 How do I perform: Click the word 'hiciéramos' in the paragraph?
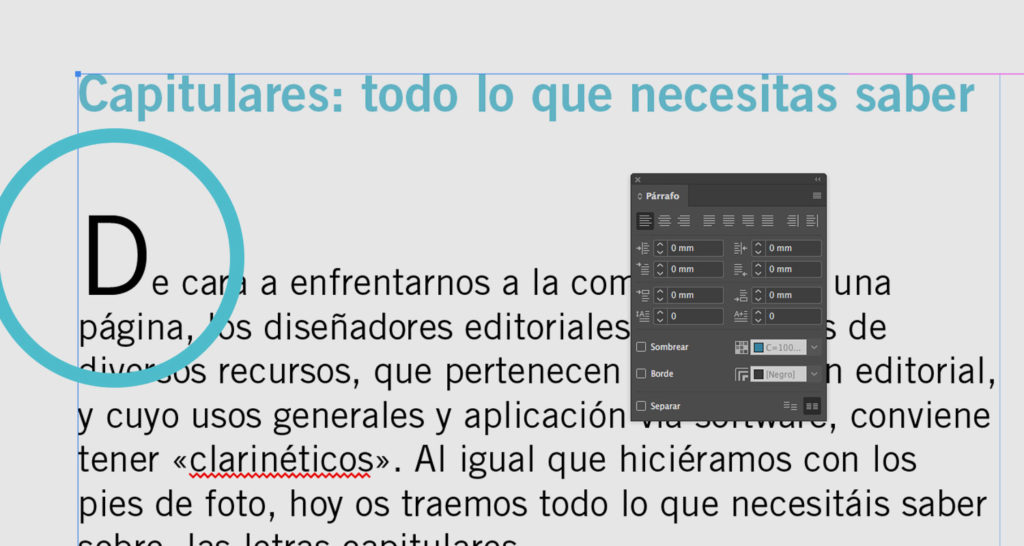tap(707, 459)
